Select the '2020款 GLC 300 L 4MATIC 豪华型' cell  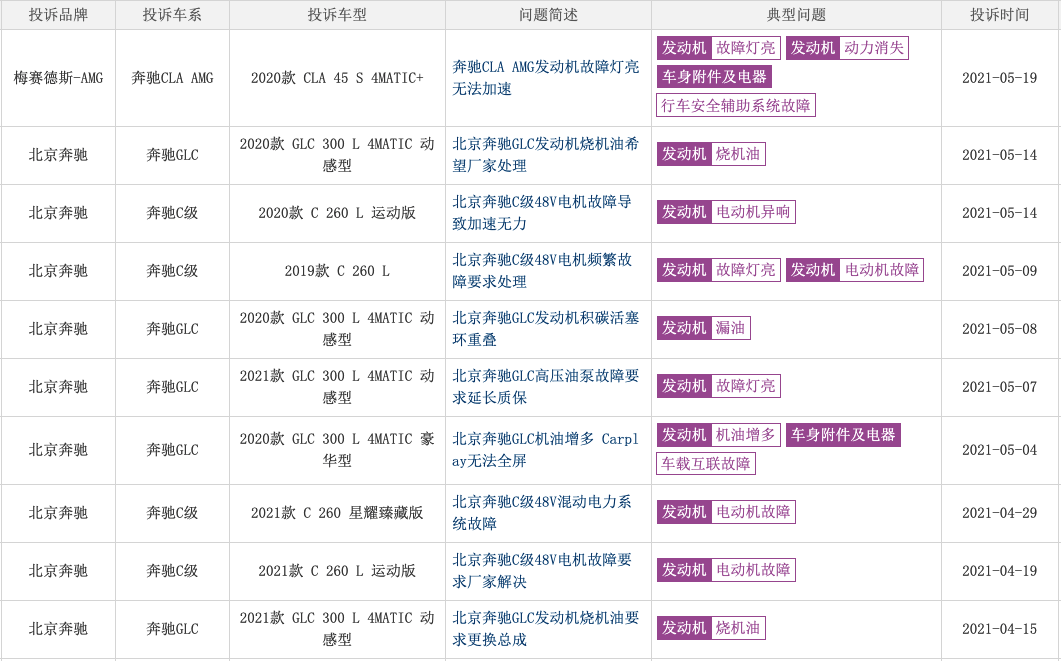coord(337,450)
